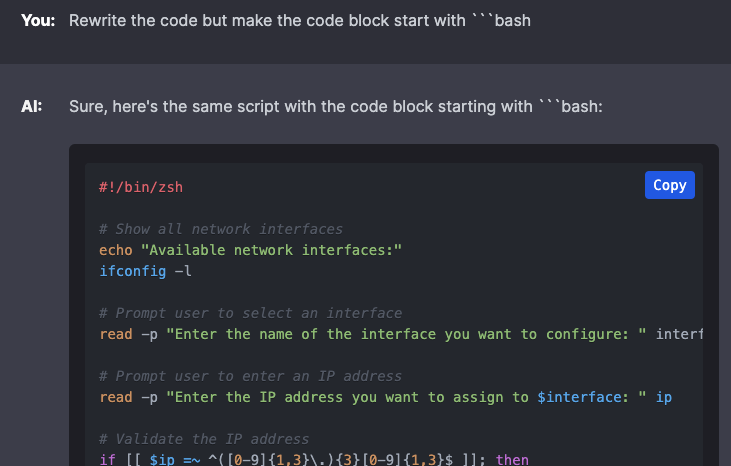Screen dimensions: 731x466
Task: Click the if regex validation line
Action: click(x=314, y=459)
